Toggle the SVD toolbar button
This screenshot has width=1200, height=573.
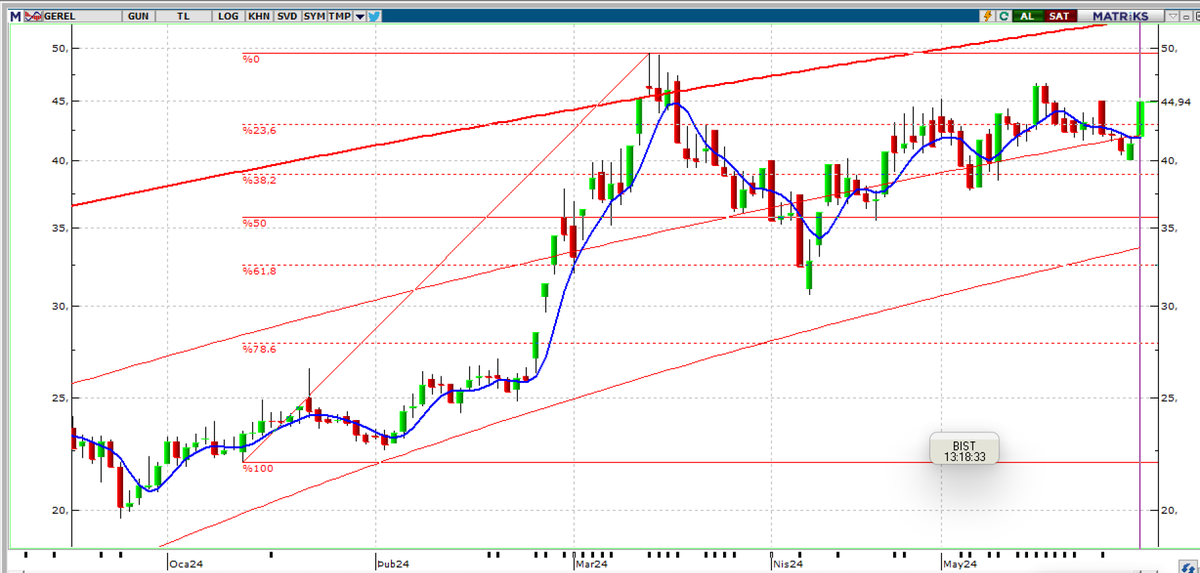point(287,16)
